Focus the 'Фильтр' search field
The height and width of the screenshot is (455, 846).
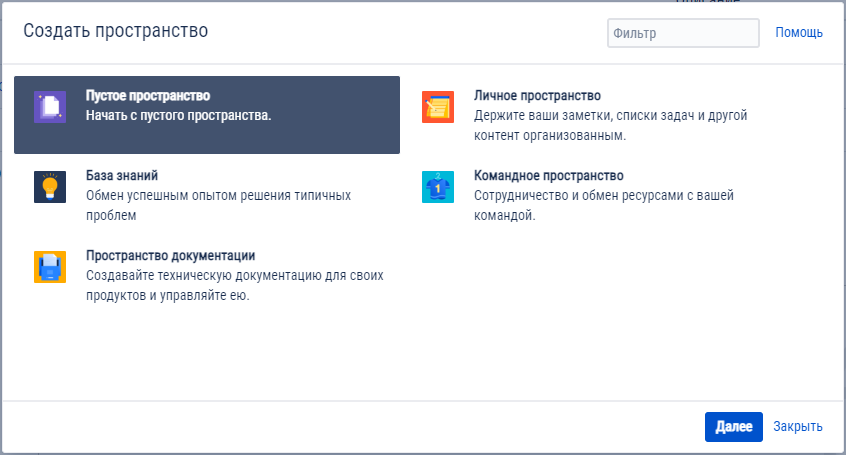(x=683, y=33)
